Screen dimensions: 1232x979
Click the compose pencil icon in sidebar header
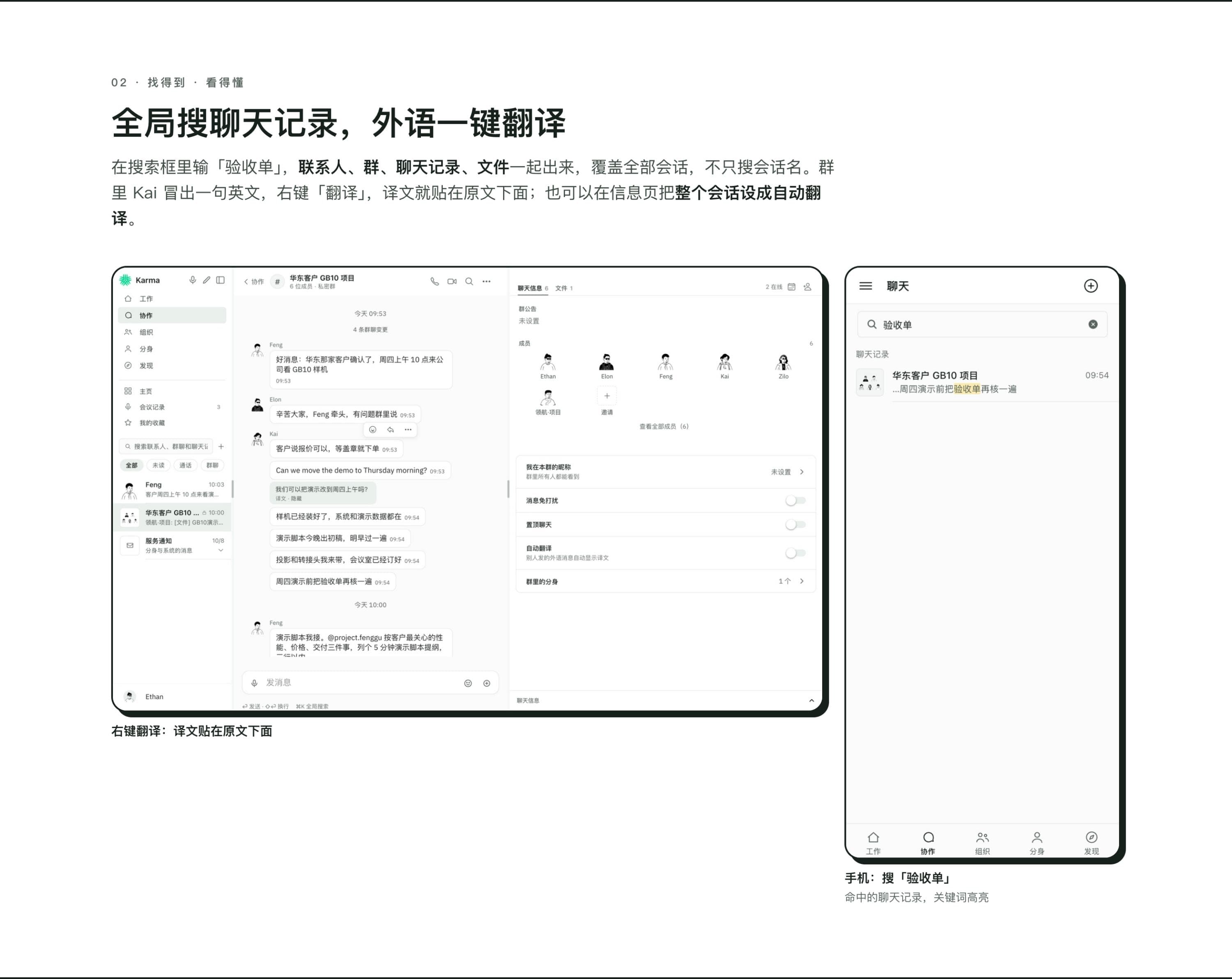206,280
